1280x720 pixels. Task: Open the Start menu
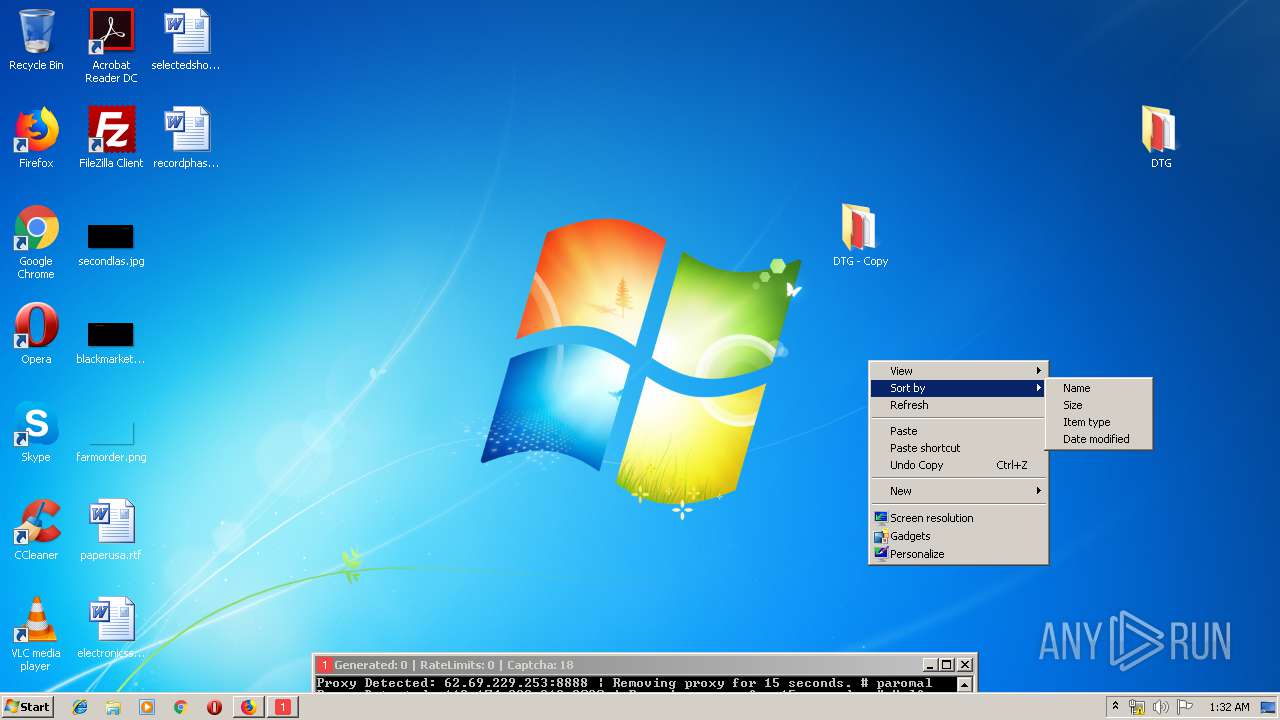(27, 707)
